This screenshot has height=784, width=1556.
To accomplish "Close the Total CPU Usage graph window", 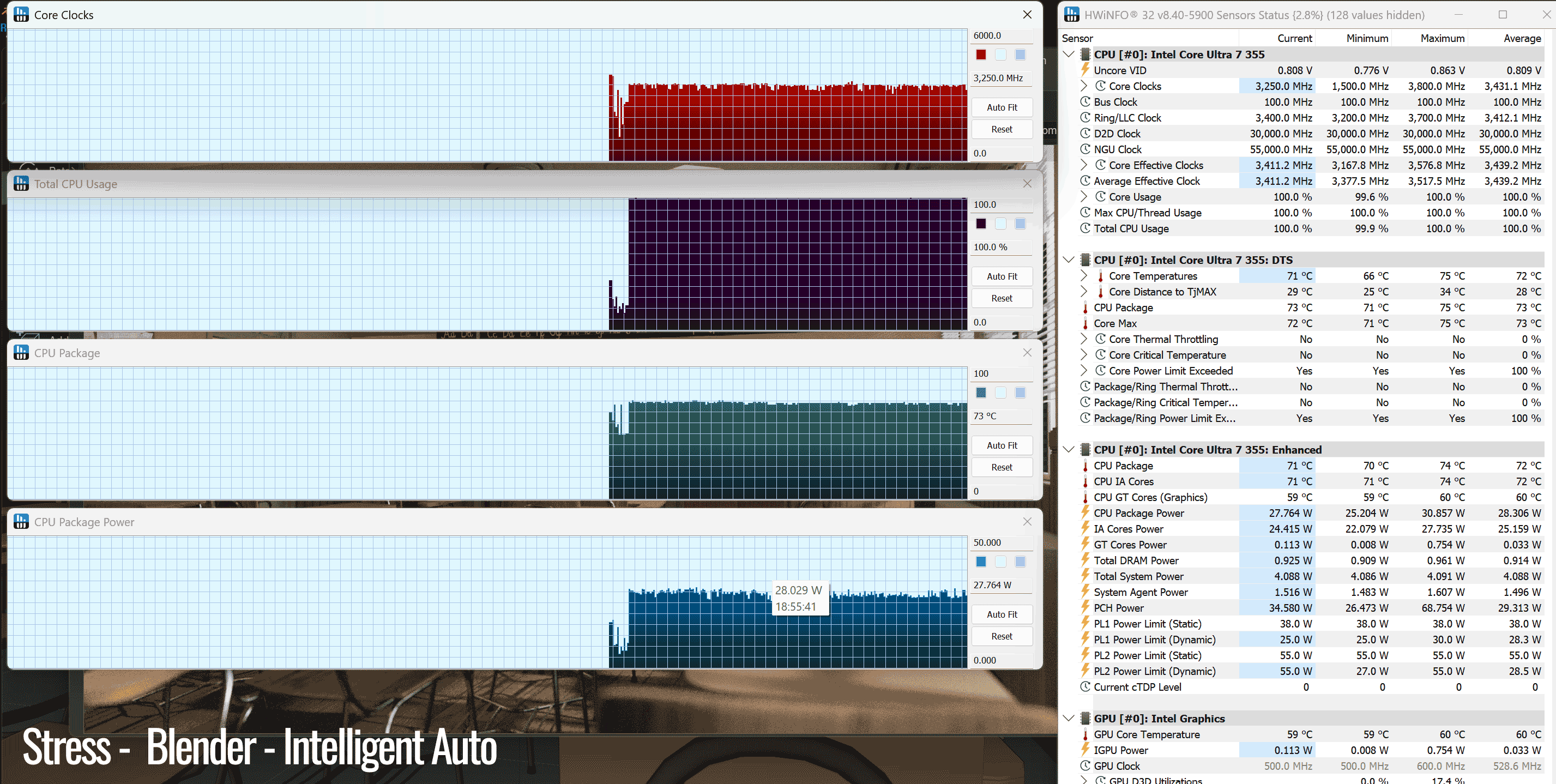I will coord(1027,184).
